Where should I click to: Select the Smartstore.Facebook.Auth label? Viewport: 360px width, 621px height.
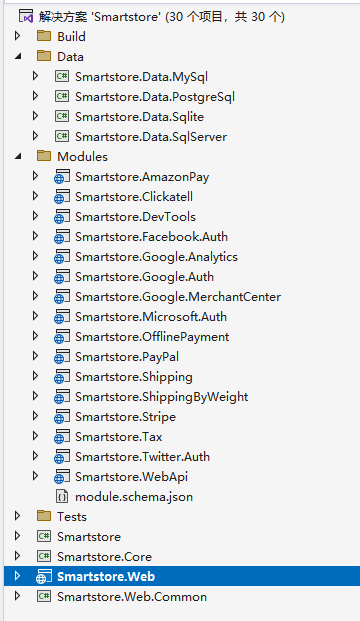click(x=151, y=237)
